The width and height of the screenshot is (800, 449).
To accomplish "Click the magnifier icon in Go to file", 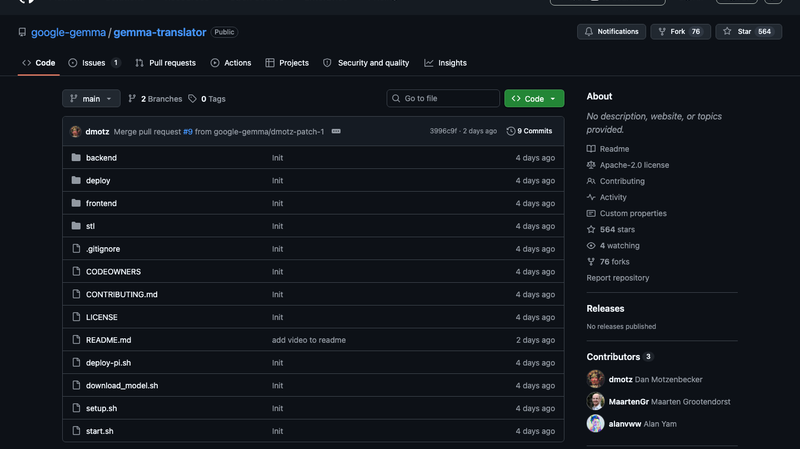I will (396, 98).
